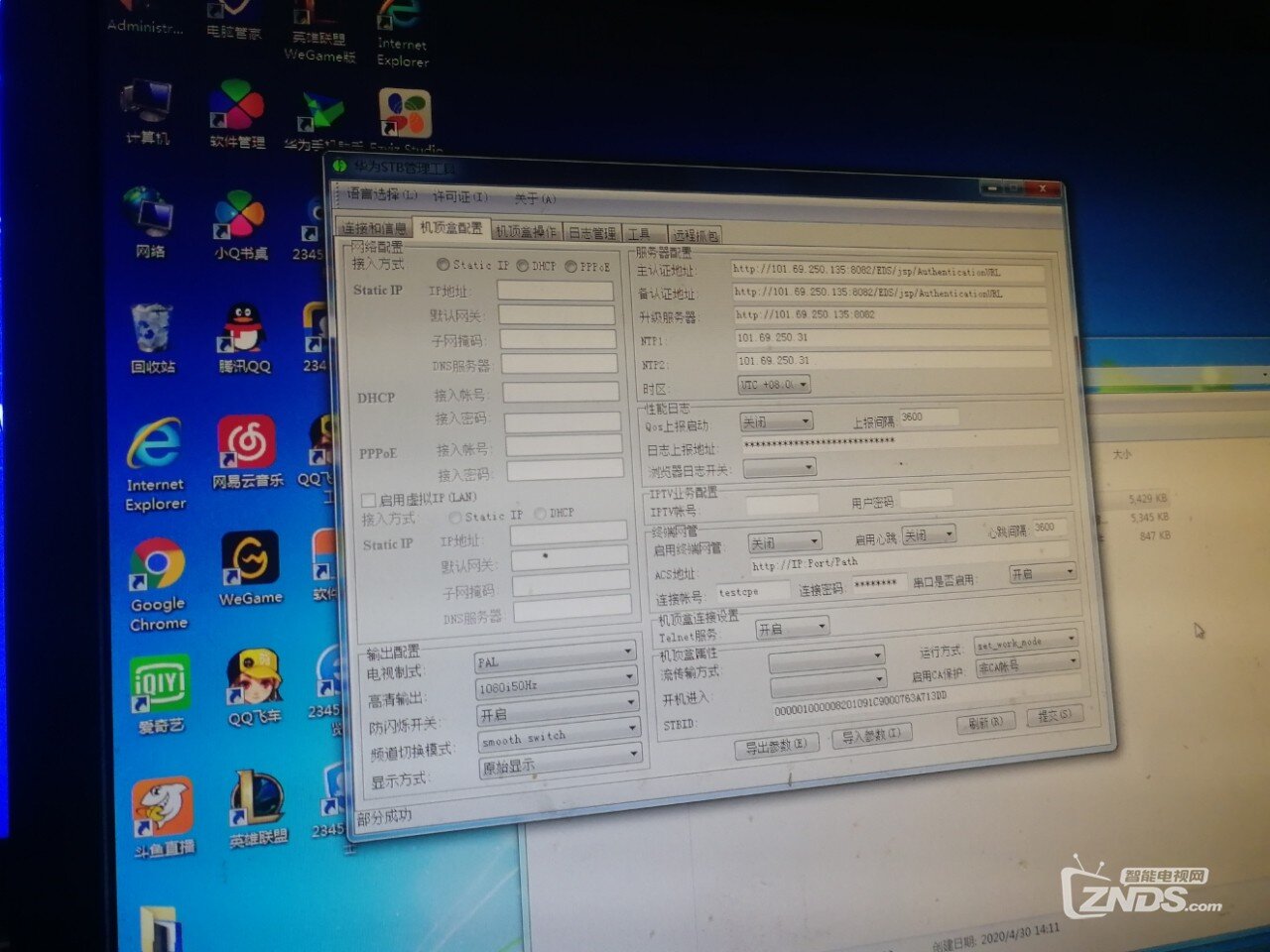Click the 回收站 recycle bin icon
The image size is (1270, 952).
tap(152, 331)
